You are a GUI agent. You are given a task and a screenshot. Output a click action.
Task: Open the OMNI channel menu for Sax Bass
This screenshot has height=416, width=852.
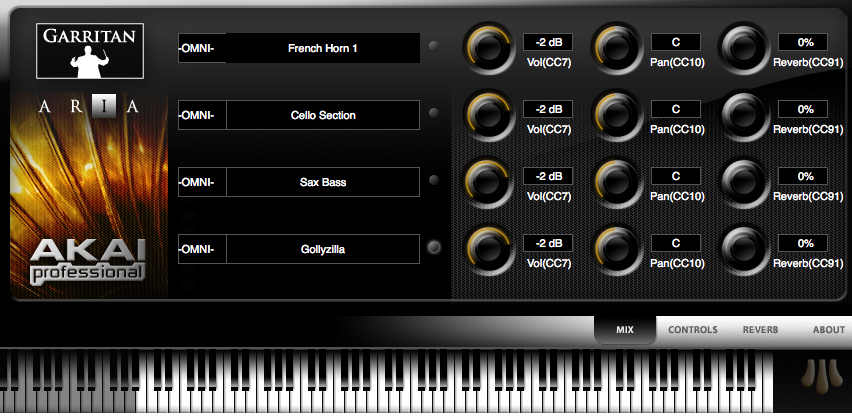202,182
